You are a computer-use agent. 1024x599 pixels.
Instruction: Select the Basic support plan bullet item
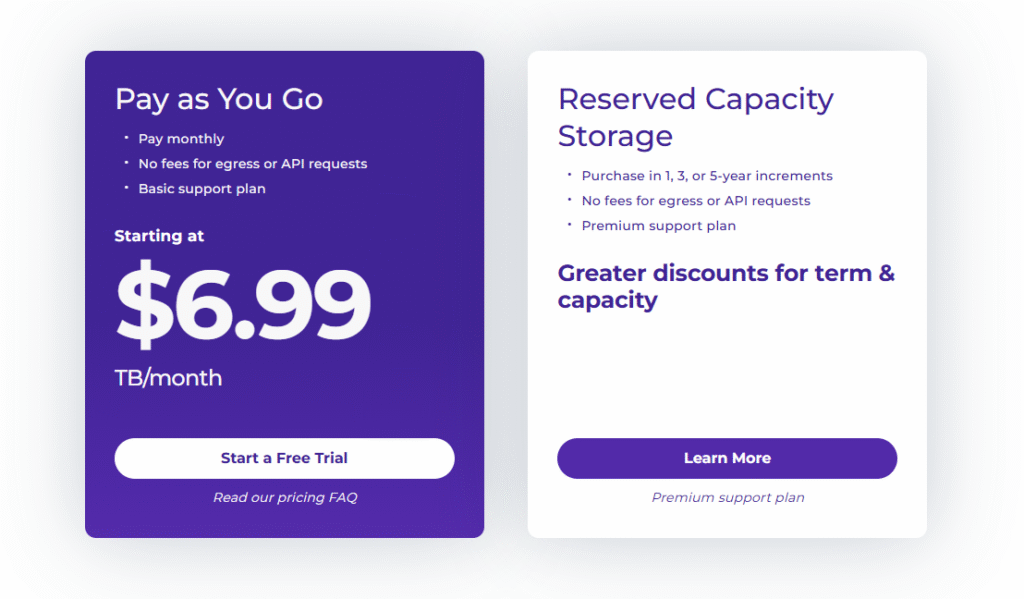pyautogui.click(x=202, y=188)
